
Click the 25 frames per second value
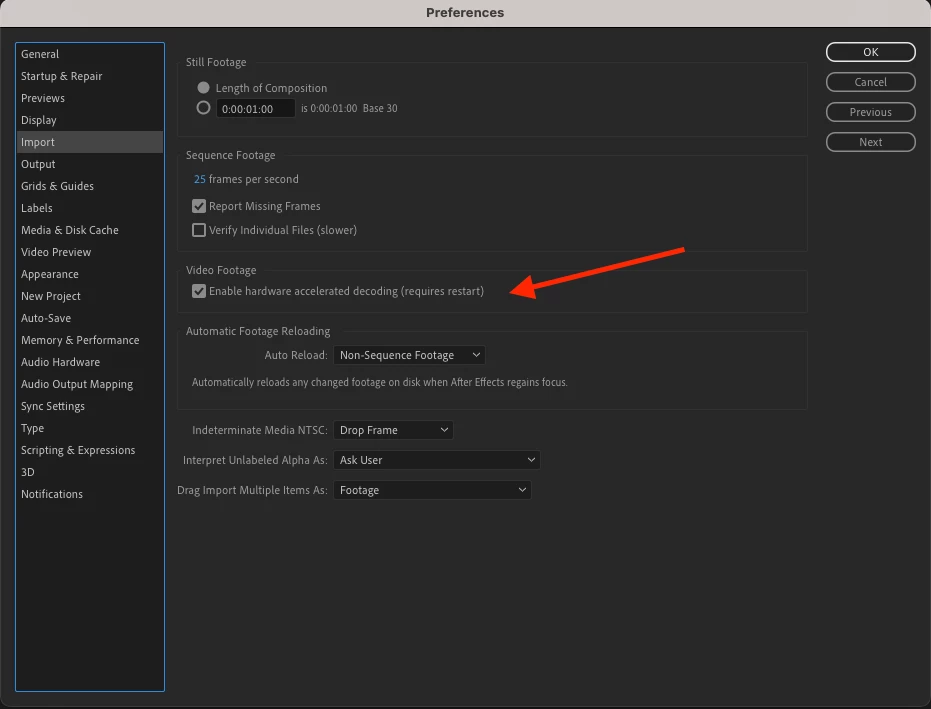coord(200,179)
